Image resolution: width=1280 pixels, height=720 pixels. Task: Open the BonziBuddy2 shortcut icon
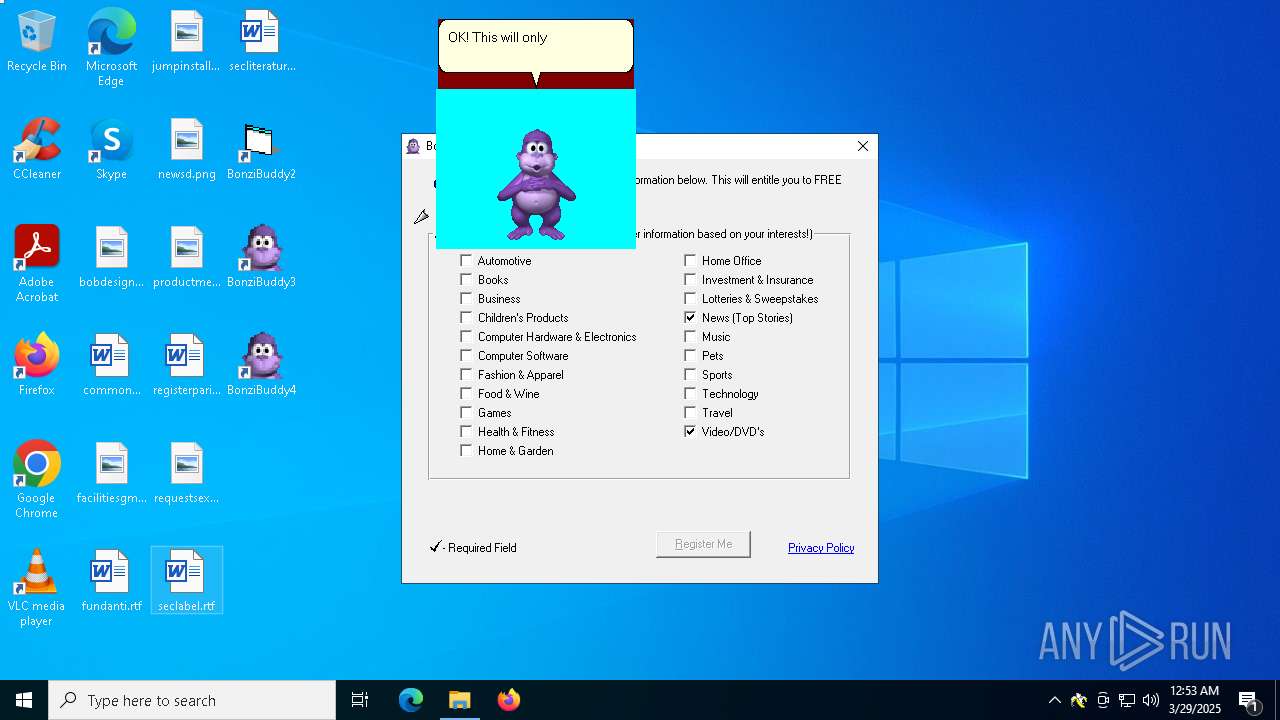[x=262, y=150]
